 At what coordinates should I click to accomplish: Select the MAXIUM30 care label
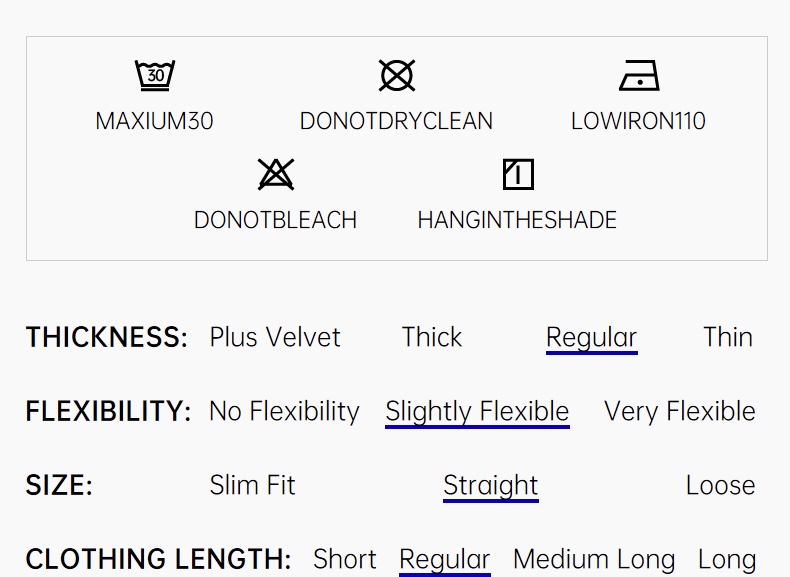click(155, 121)
